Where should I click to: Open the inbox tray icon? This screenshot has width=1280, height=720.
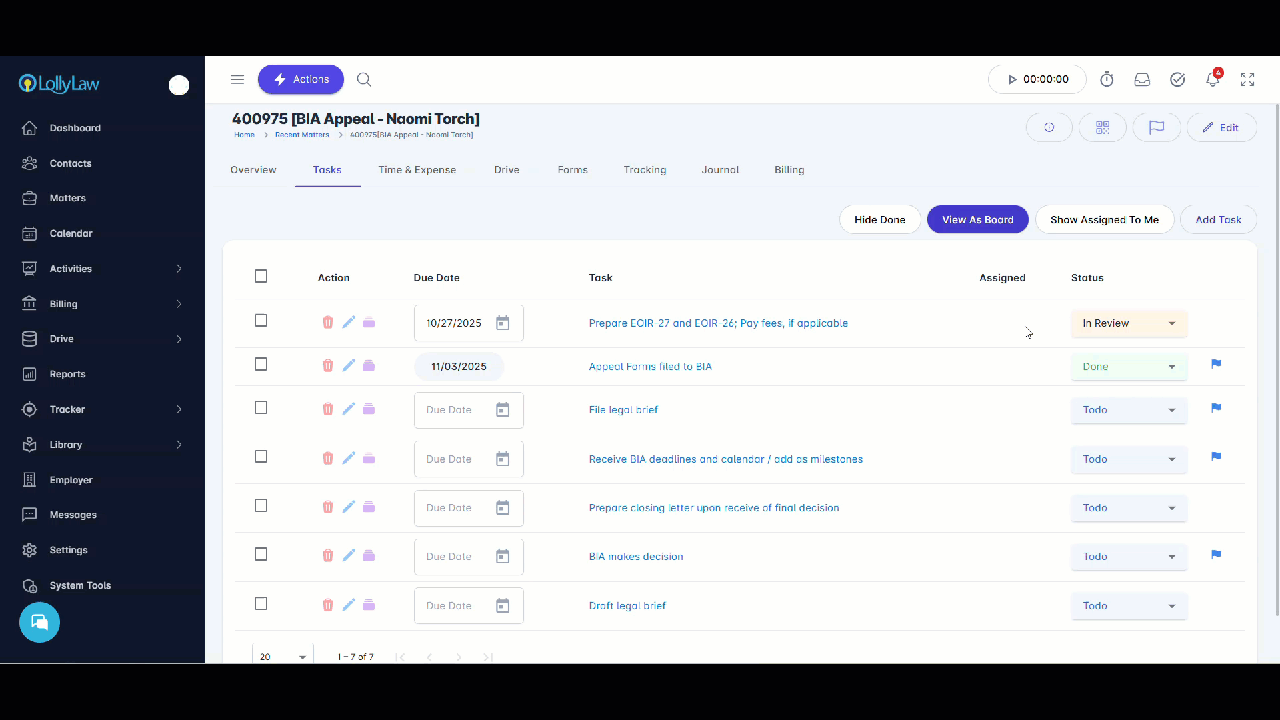click(x=1142, y=80)
